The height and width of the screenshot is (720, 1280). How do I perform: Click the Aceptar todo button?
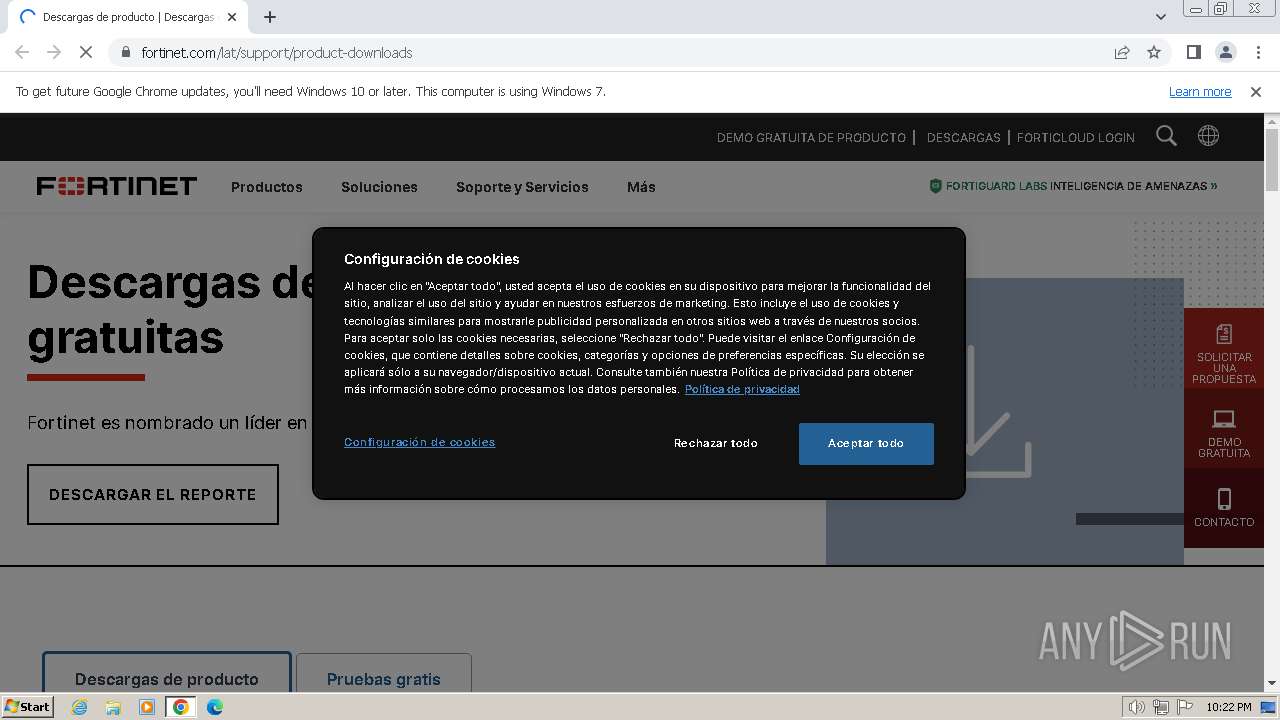(x=866, y=443)
